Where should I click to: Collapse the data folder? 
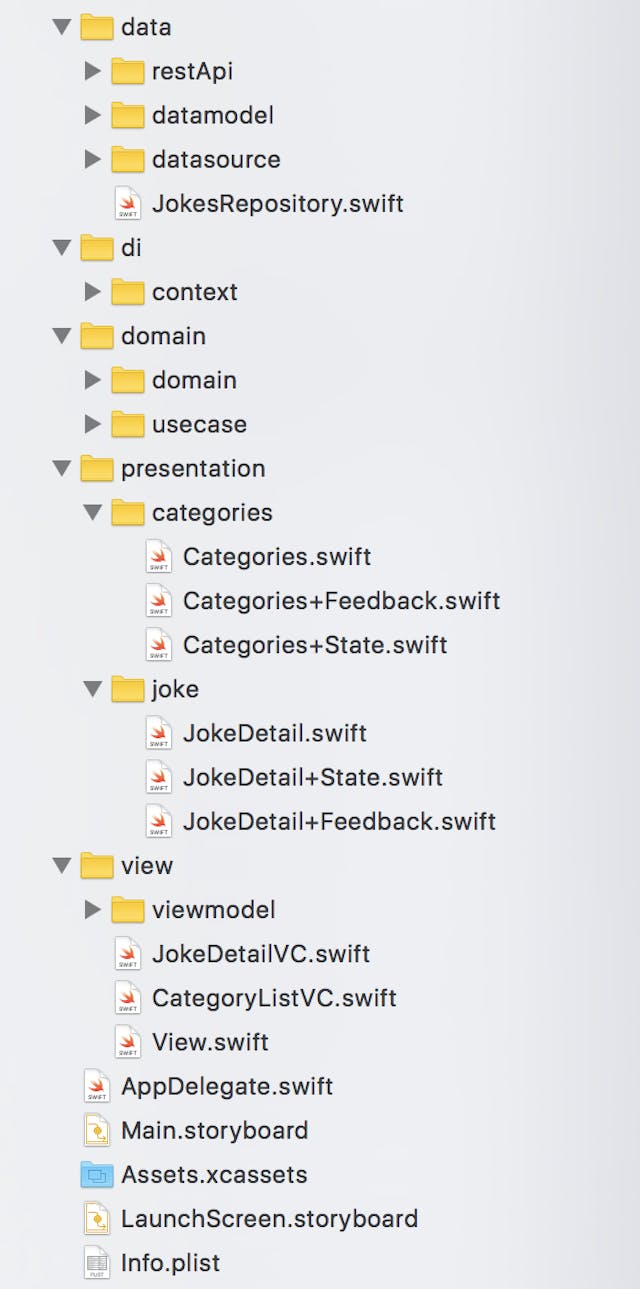point(62,28)
